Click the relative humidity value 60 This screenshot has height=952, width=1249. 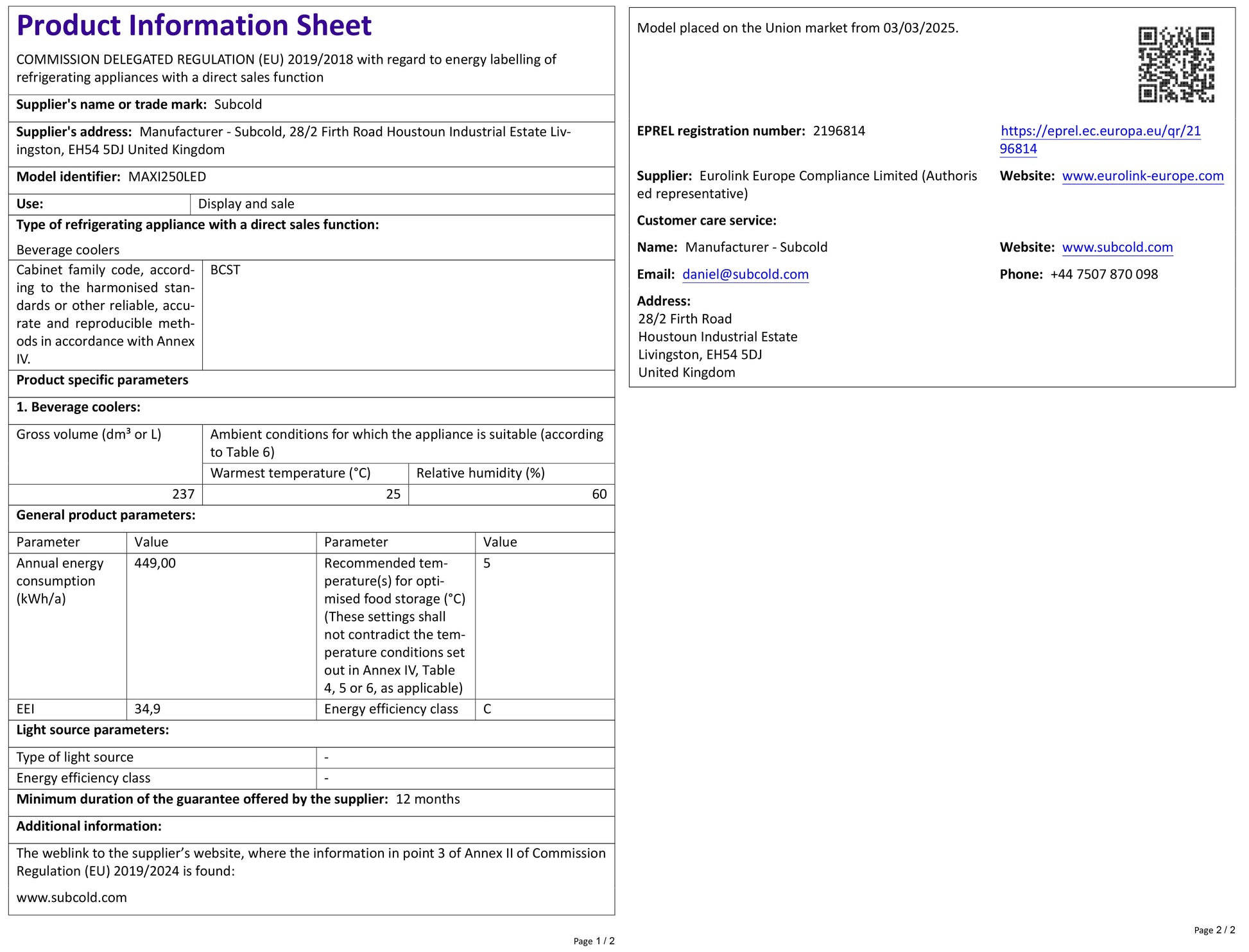pos(599,494)
